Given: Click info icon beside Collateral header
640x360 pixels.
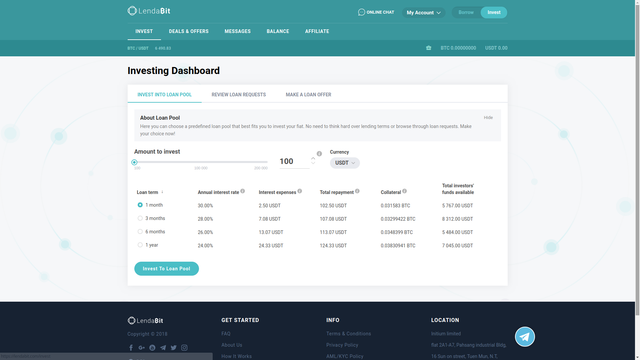Looking at the screenshot, I should coord(404,191).
